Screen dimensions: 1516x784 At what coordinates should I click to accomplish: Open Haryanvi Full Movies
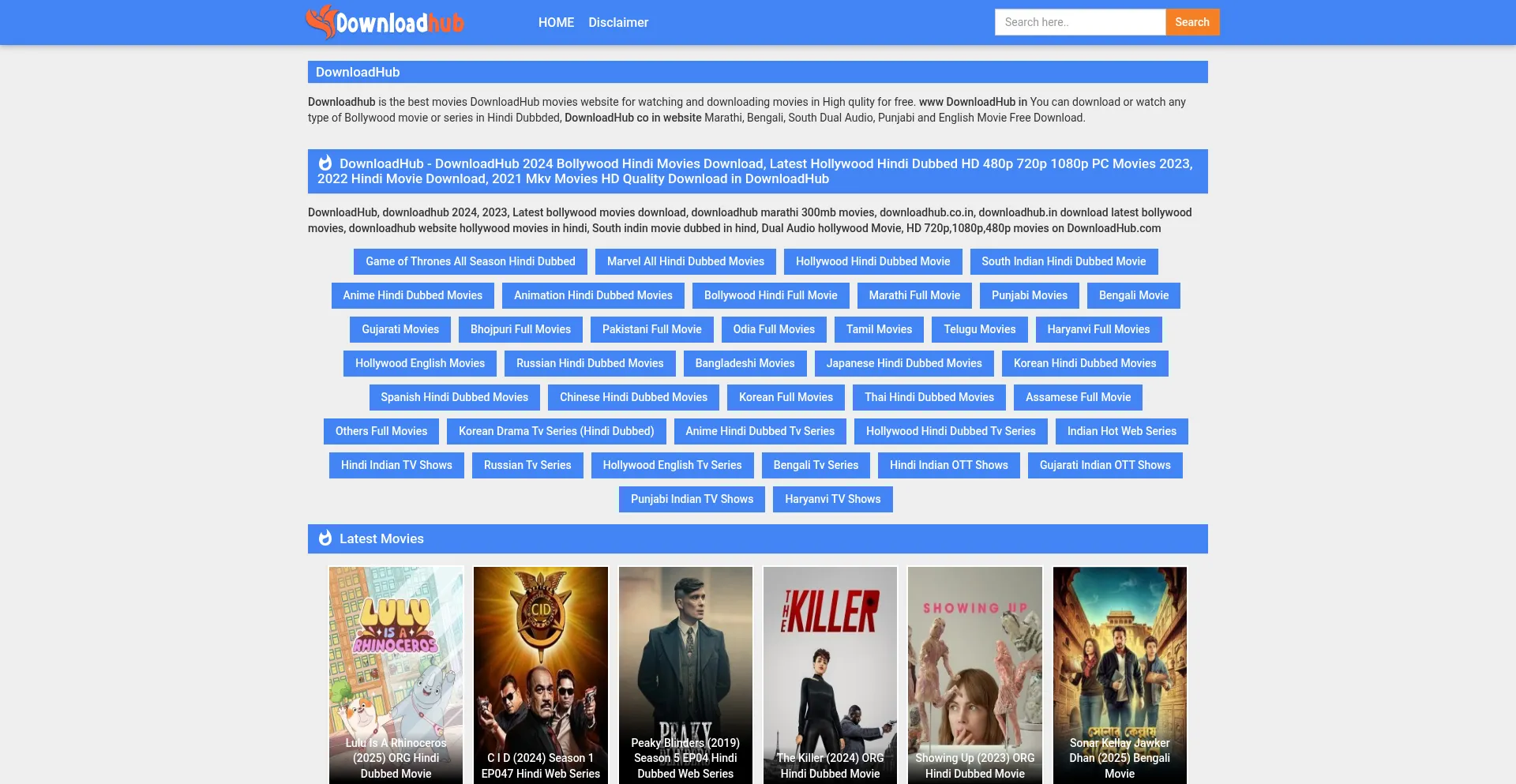point(1098,329)
